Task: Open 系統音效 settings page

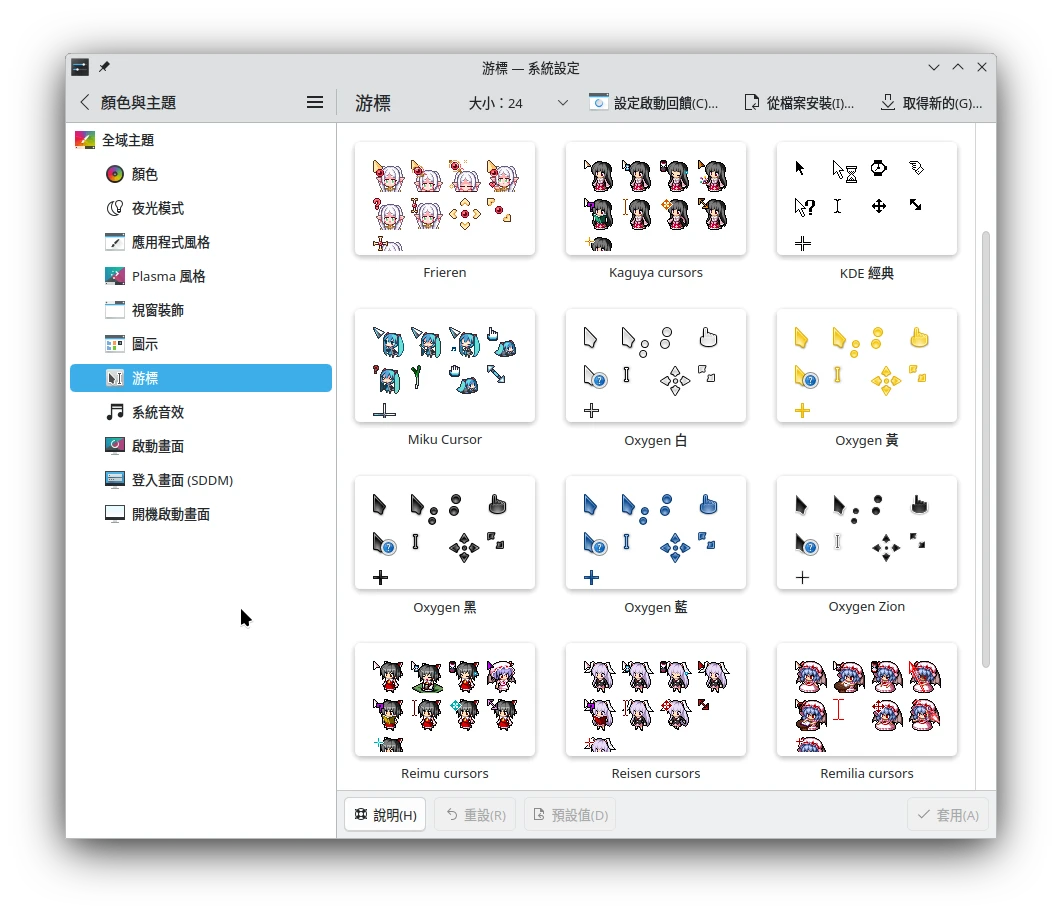Action: click(201, 412)
